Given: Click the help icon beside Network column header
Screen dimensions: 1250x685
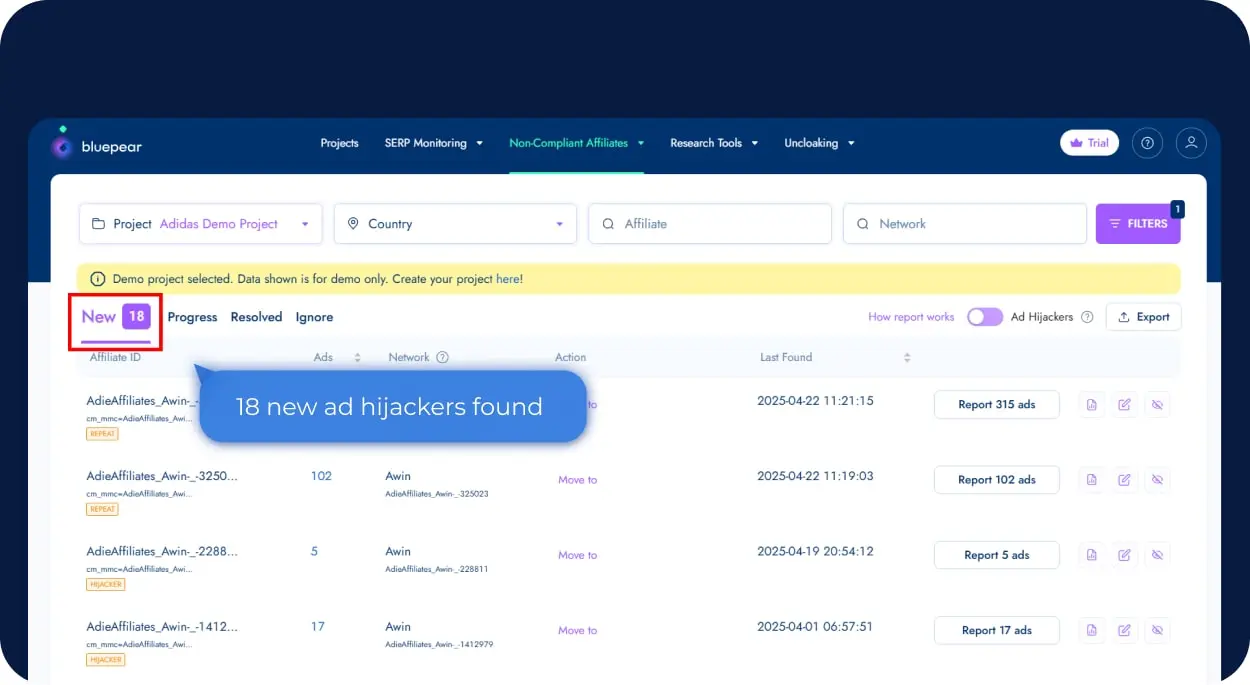Looking at the screenshot, I should (x=443, y=357).
